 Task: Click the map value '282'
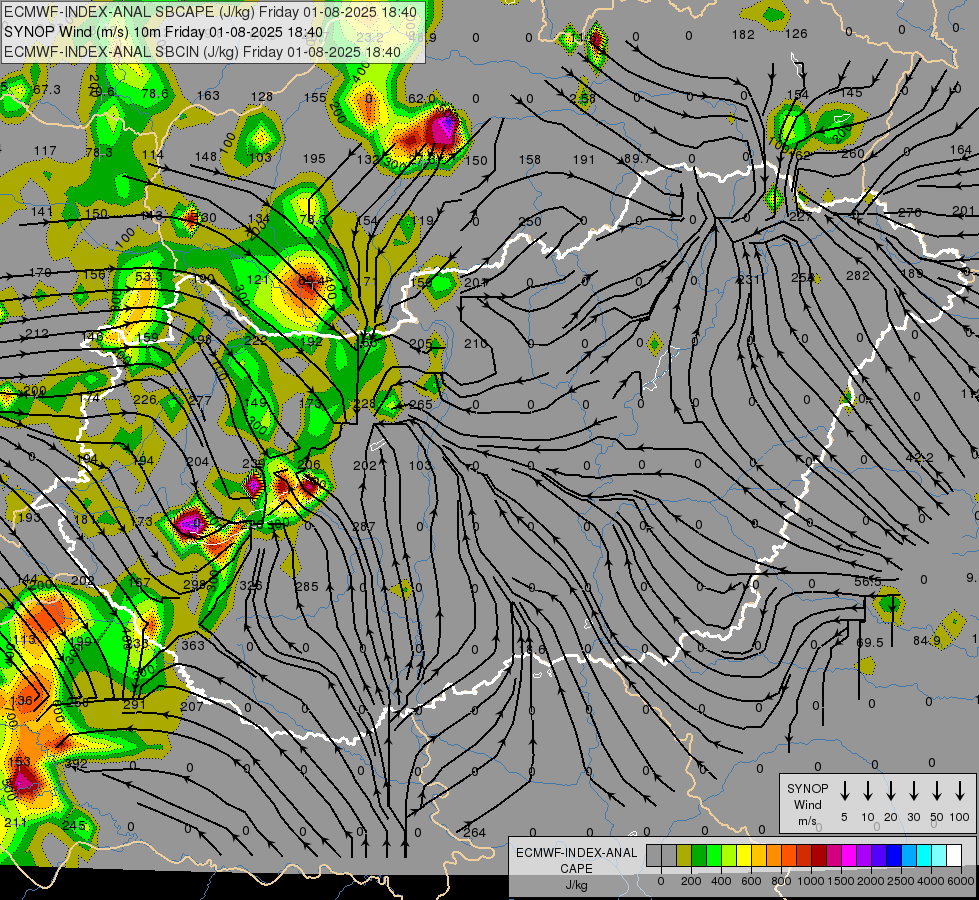pos(857,275)
